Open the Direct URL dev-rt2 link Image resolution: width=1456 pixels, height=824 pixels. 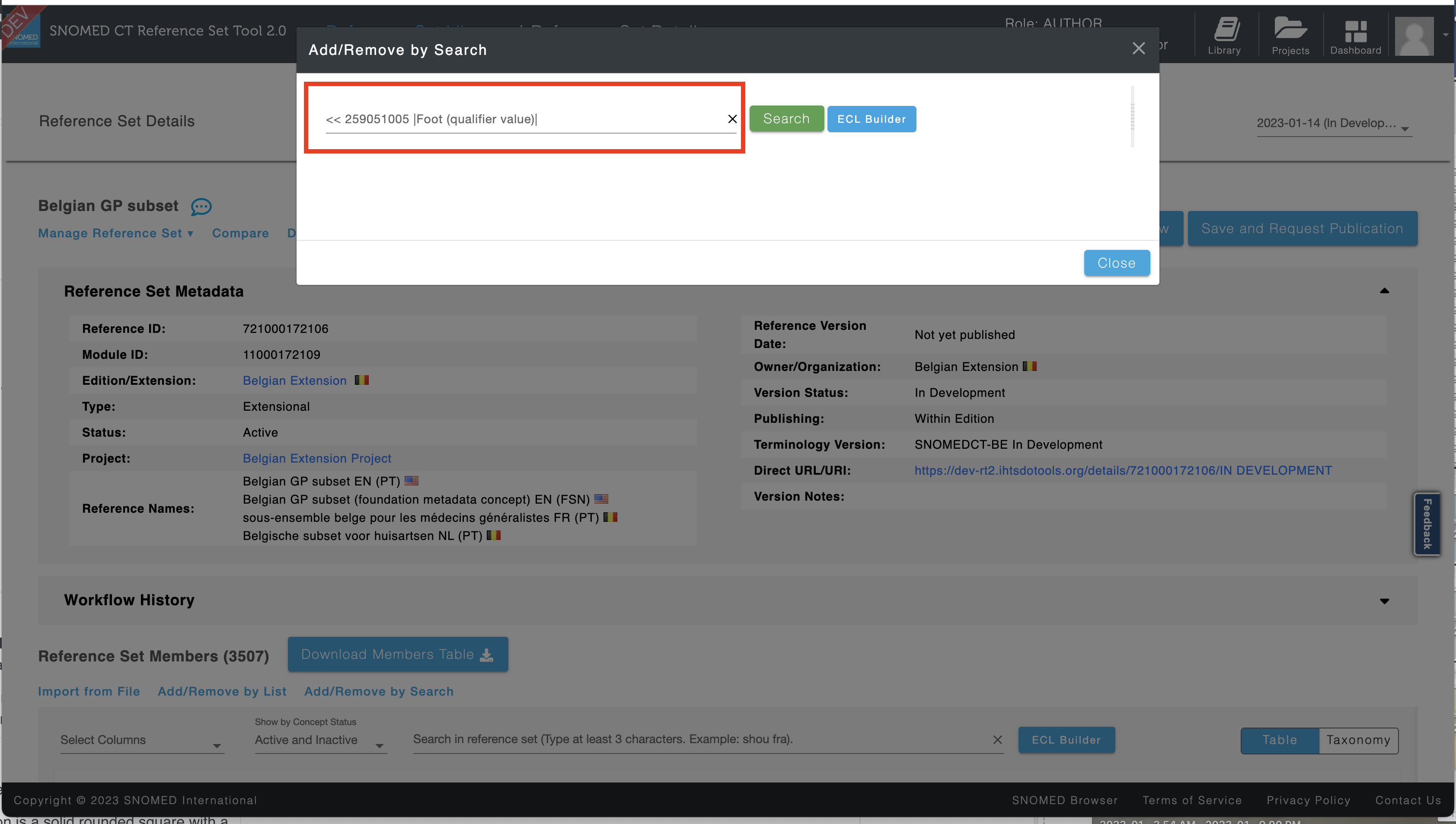coord(1123,470)
